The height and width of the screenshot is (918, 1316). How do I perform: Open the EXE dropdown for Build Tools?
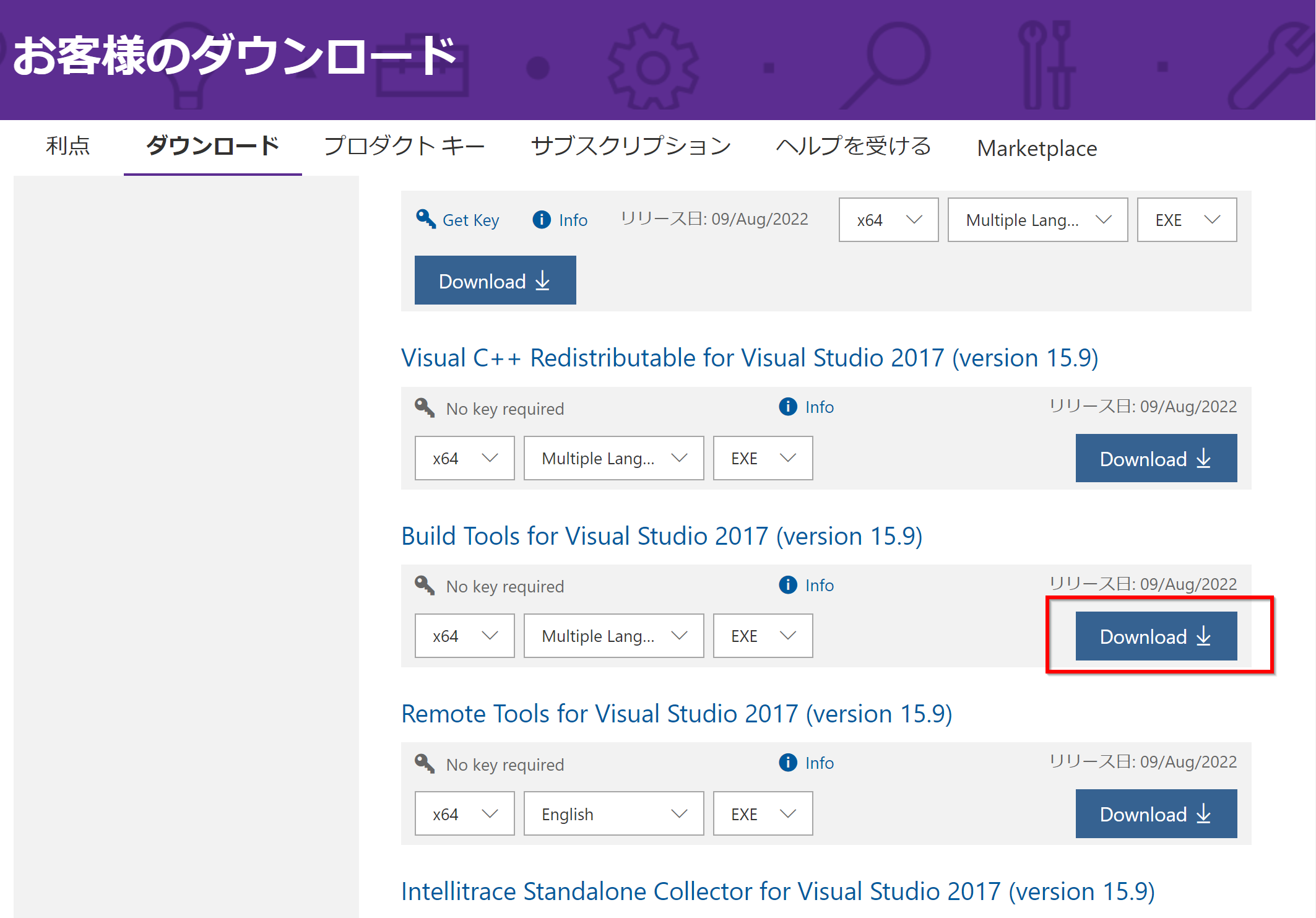tap(763, 636)
